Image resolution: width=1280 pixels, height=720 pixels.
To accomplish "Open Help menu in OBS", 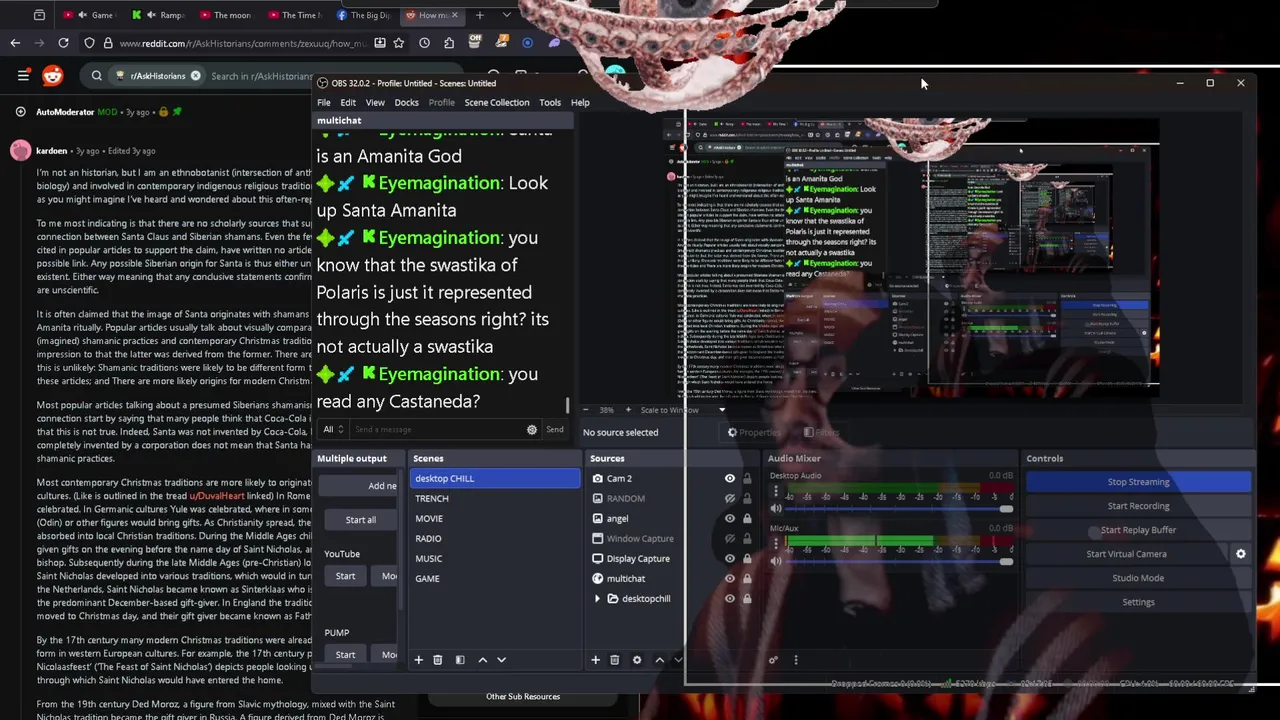I will coord(580,102).
